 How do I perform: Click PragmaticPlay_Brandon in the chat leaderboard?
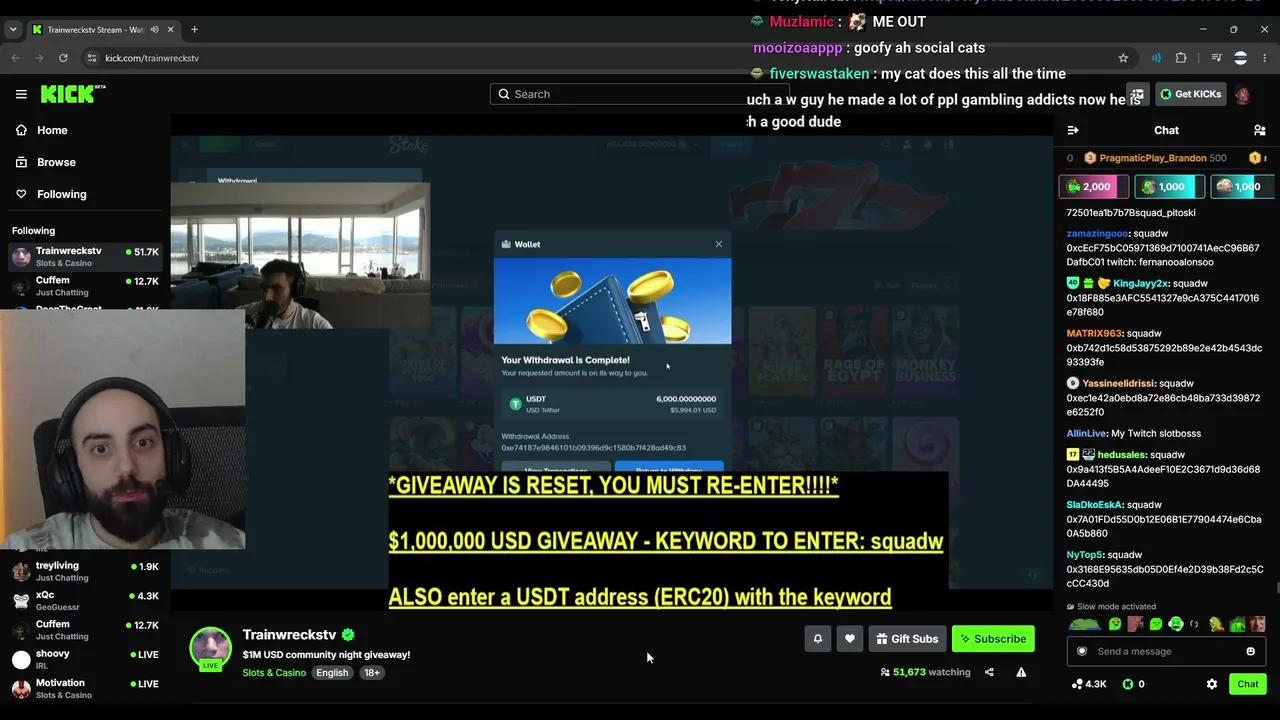click(x=1153, y=158)
